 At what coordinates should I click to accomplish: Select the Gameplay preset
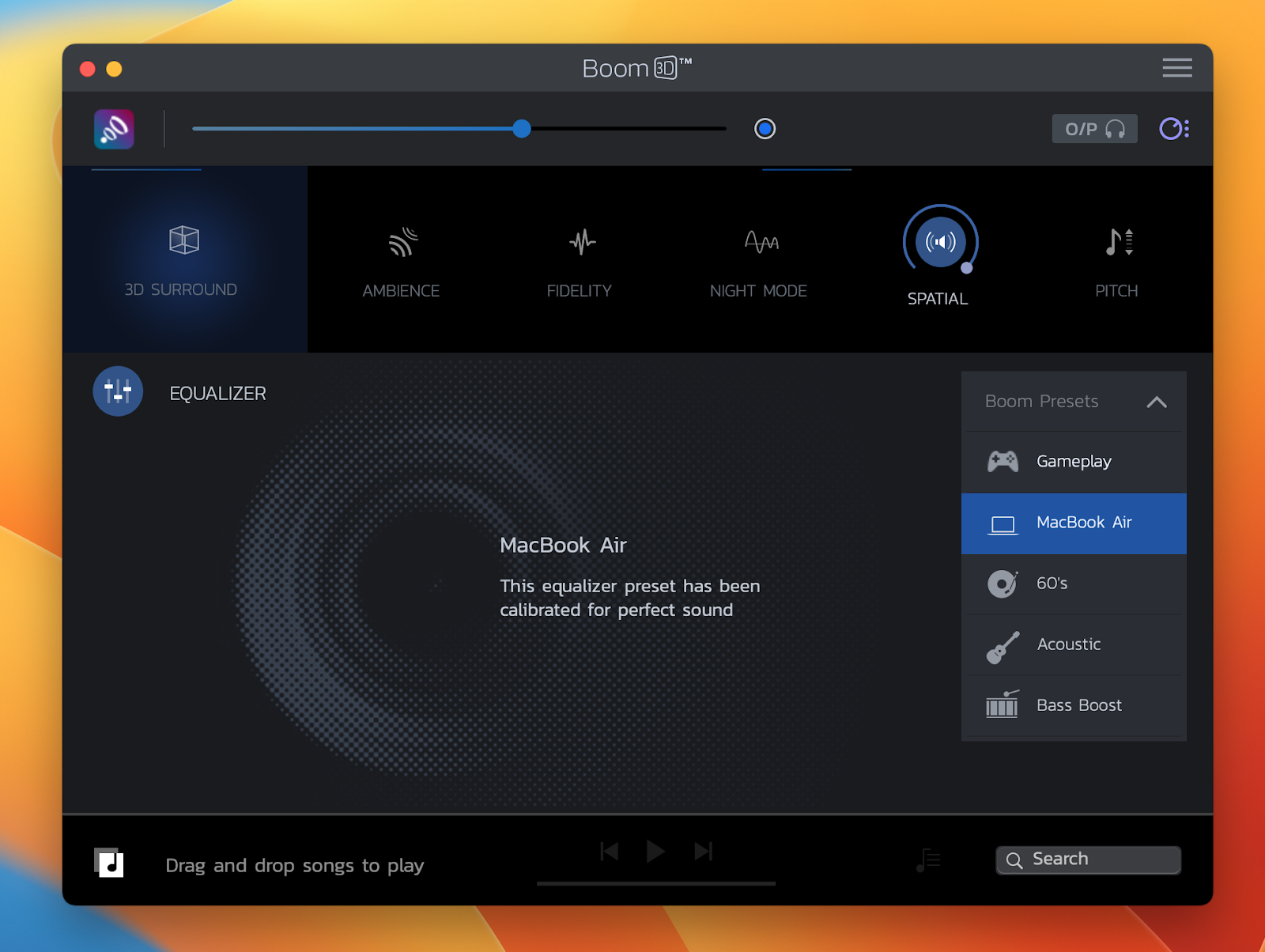1074,461
